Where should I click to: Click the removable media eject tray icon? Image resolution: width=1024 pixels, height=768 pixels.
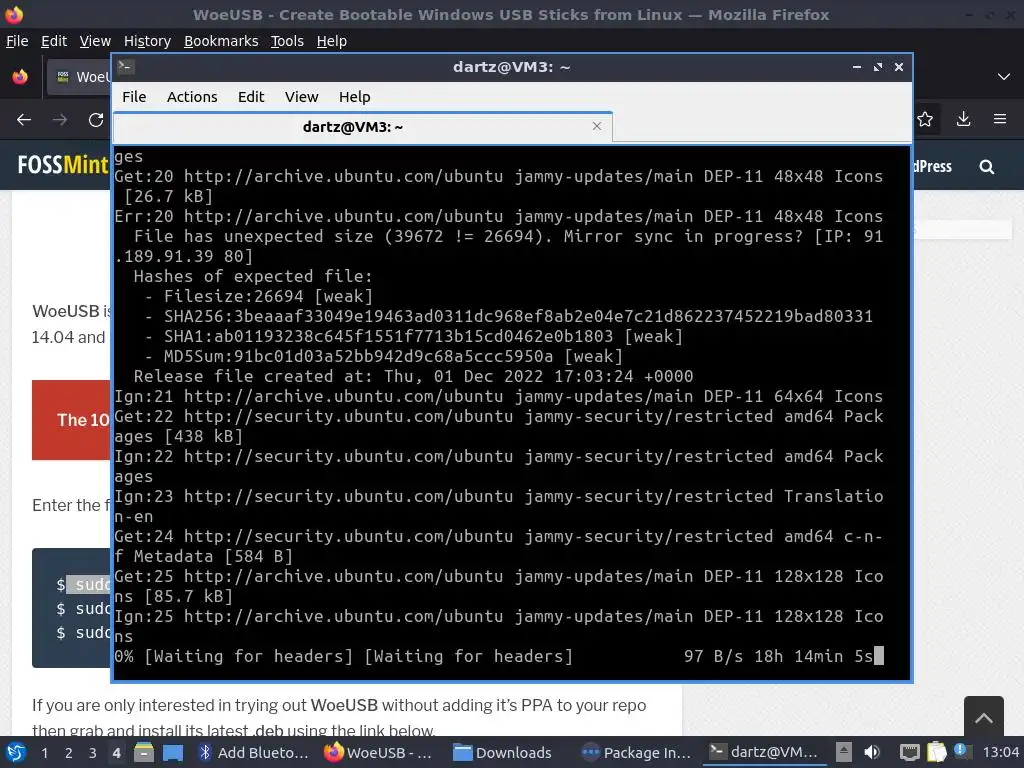click(x=844, y=752)
